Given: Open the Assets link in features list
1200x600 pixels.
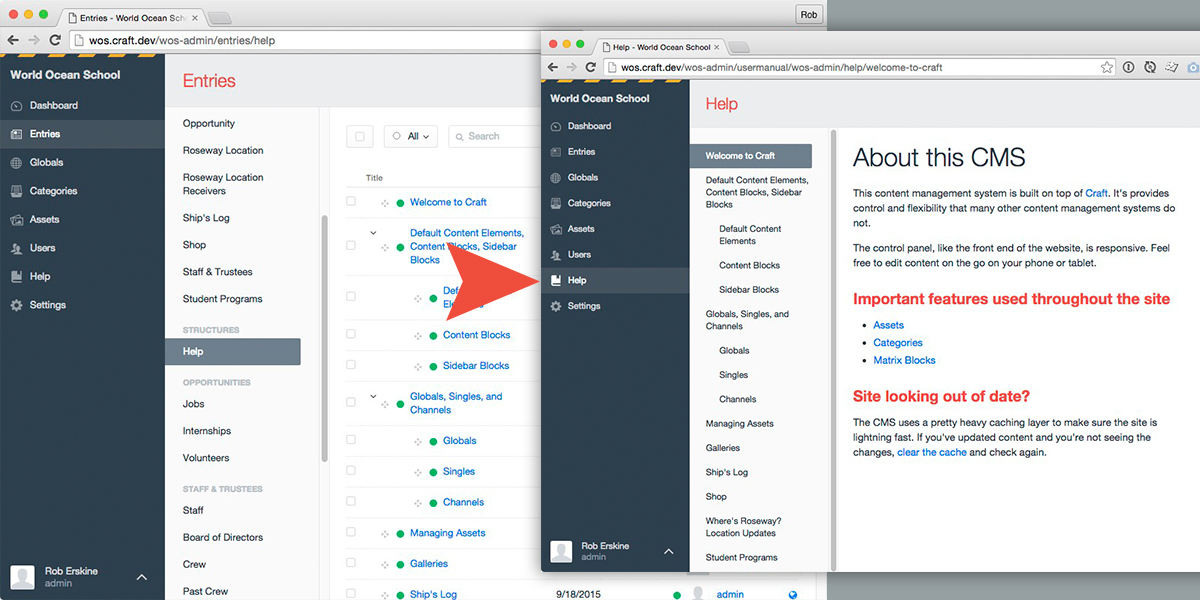Looking at the screenshot, I should point(888,325).
